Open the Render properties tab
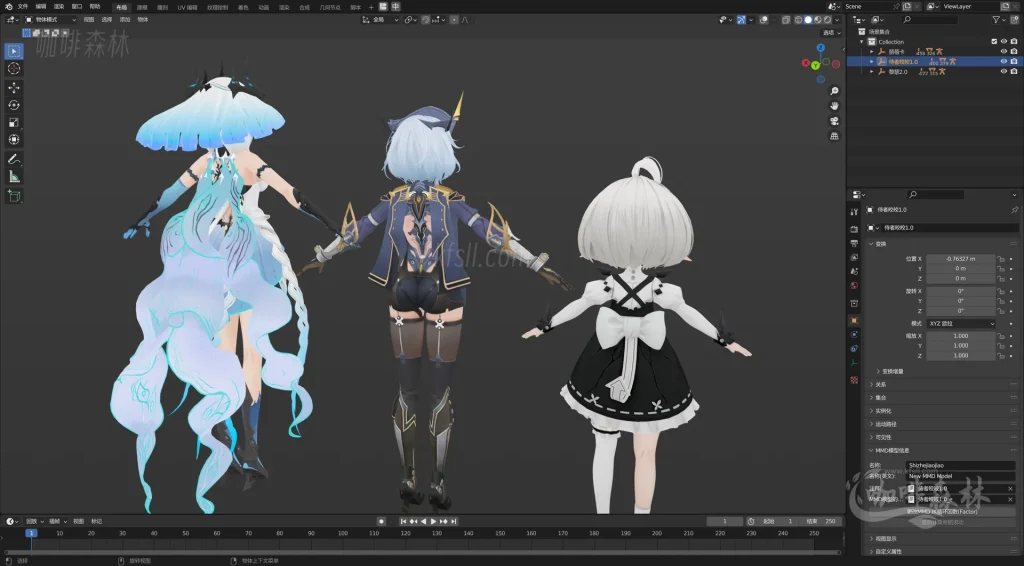1024x566 pixels. (x=854, y=229)
